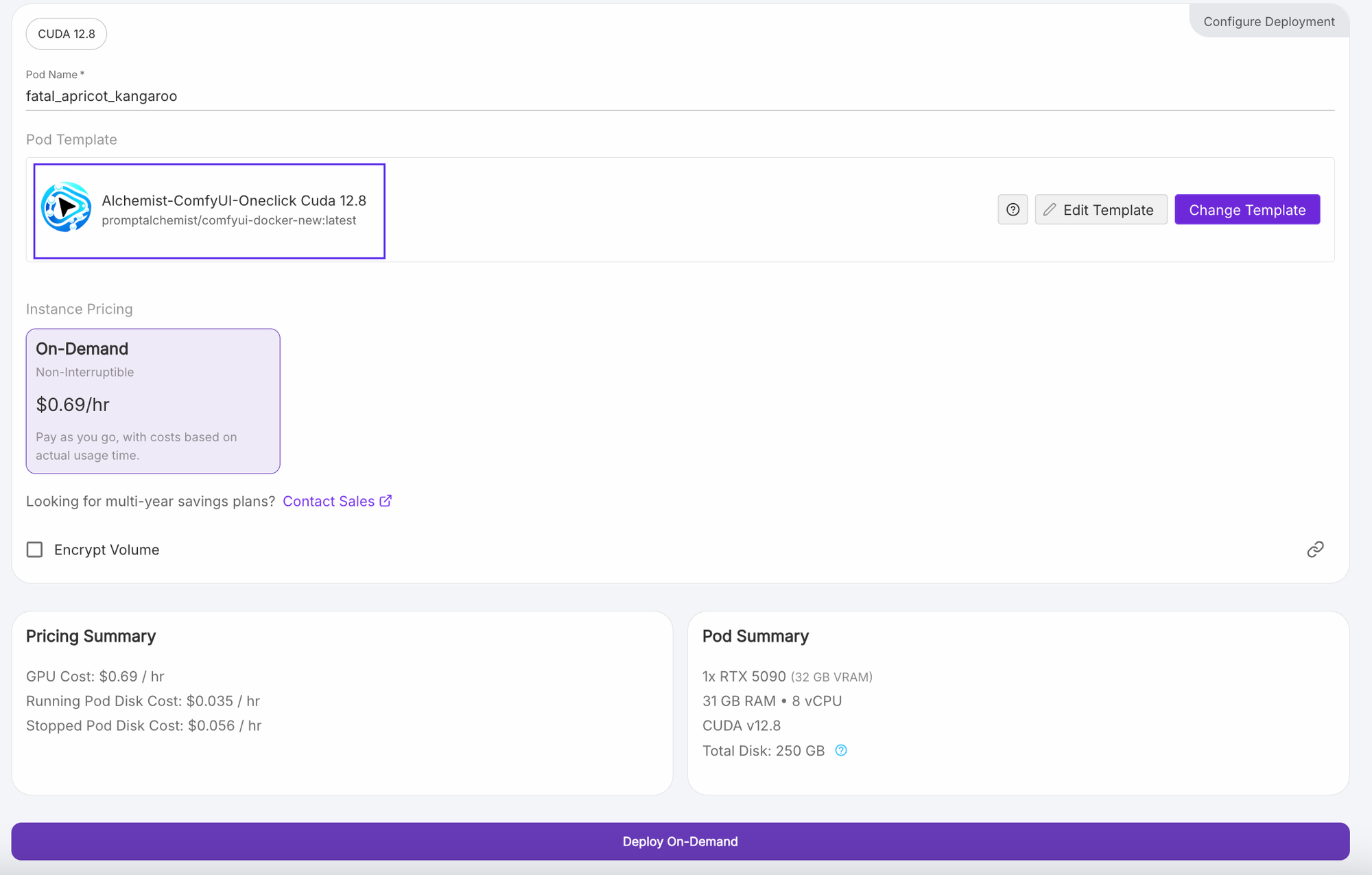Click the Pod Name input field
This screenshot has height=875, width=1372.
coord(679,96)
